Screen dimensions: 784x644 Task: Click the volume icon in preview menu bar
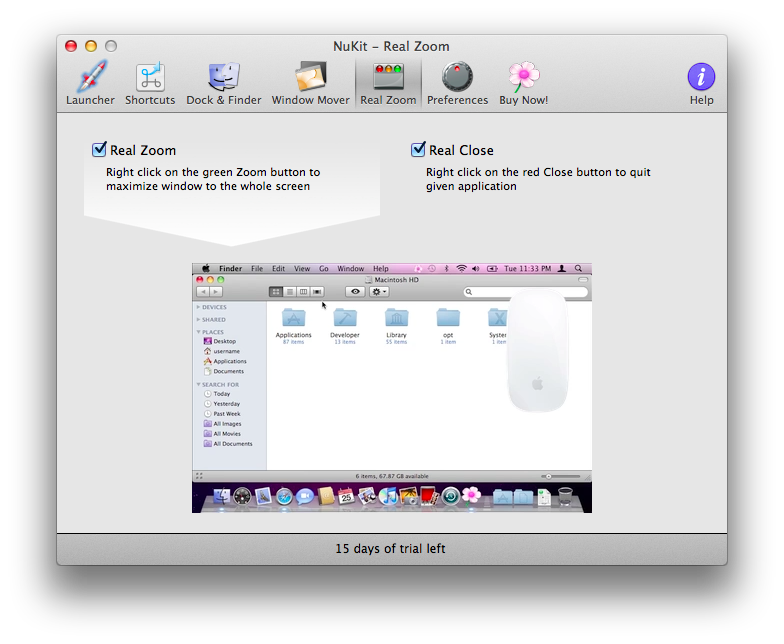(x=476, y=268)
